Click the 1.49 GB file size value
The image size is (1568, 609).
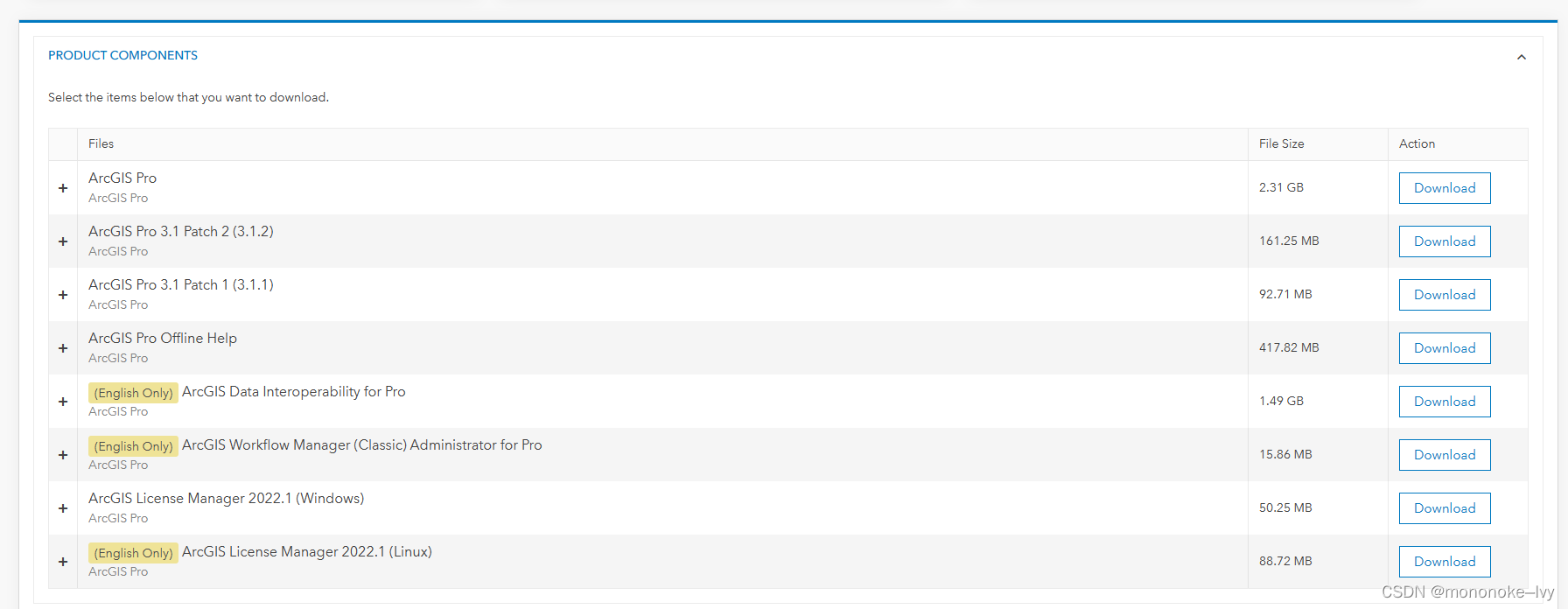(1281, 401)
